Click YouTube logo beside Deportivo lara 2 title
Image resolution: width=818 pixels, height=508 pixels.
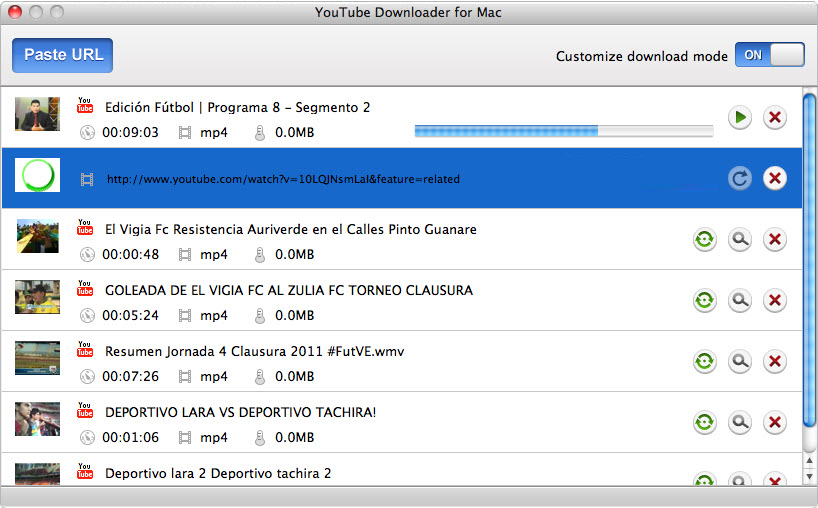tap(85, 471)
